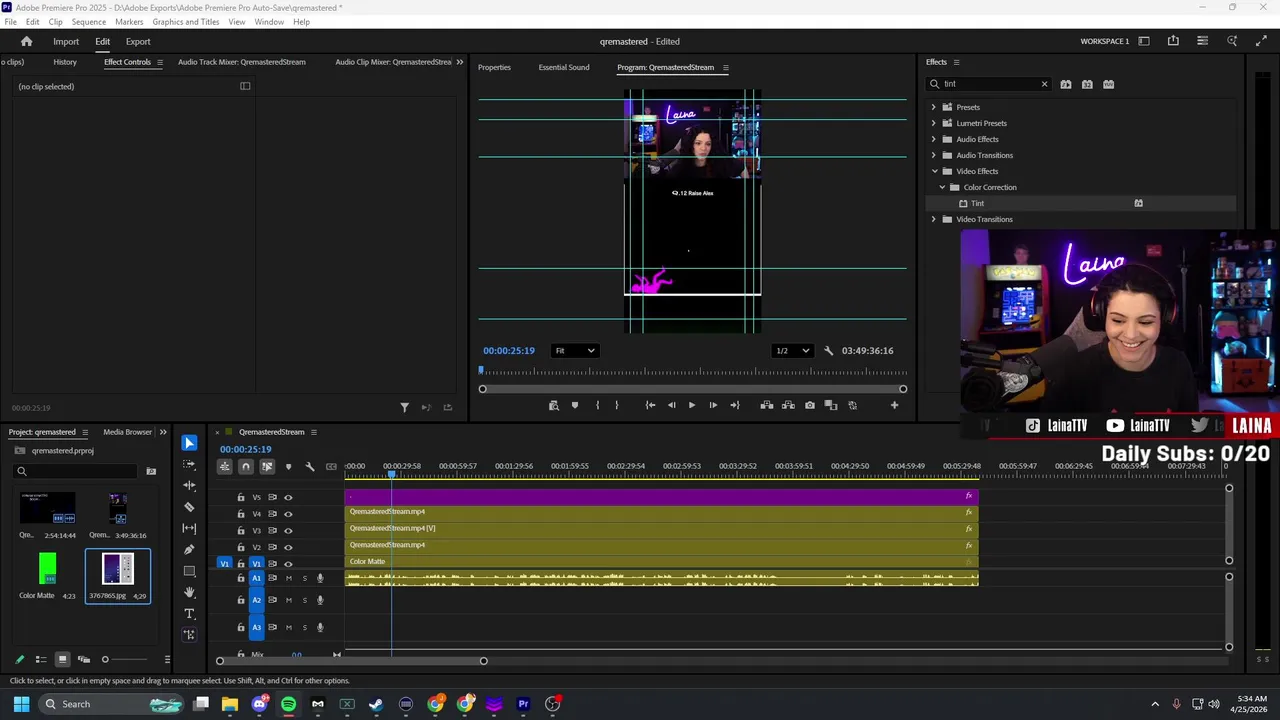Play the sequence in the Program monitor
Screen dimensions: 1280x720
[x=691, y=405]
